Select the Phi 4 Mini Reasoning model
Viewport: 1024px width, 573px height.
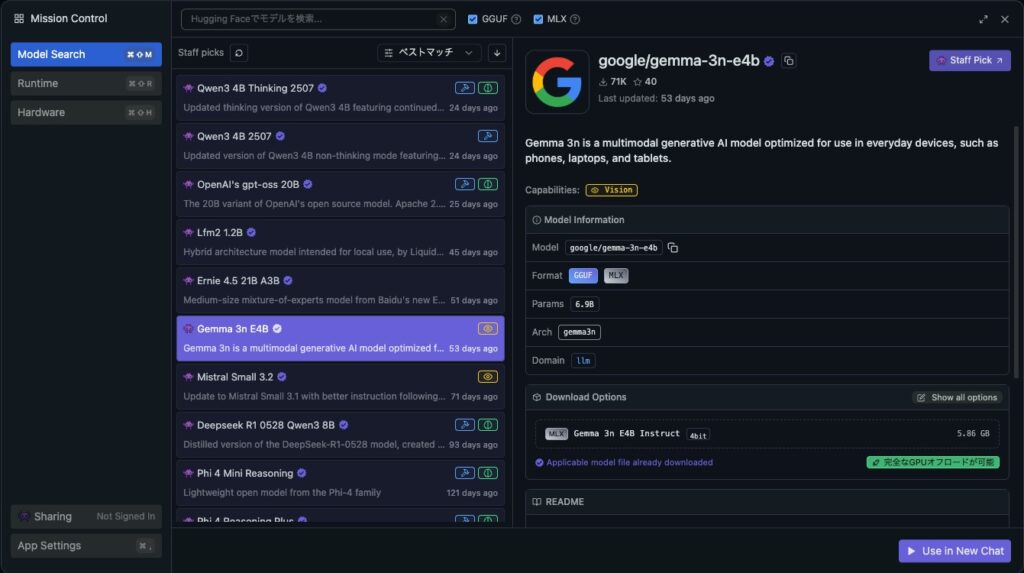click(340, 483)
